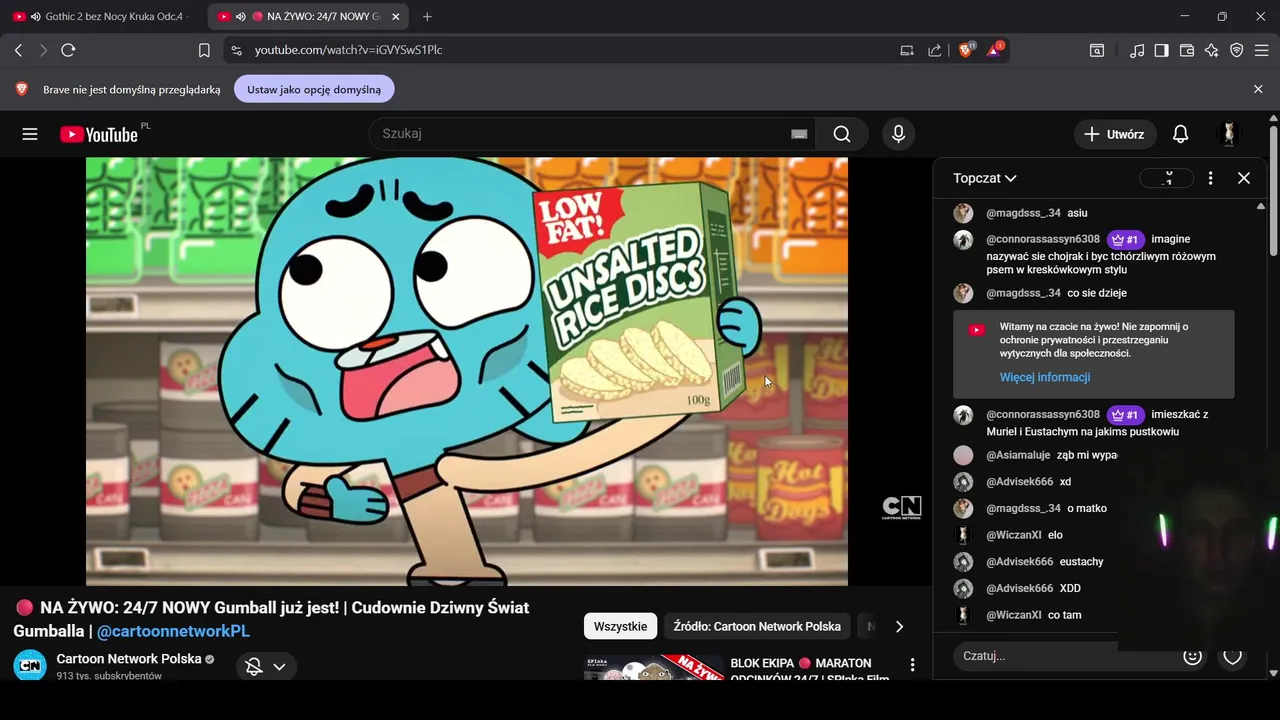This screenshot has height=720, width=1280.
Task: Open options for BLOK EKIPA video
Action: [912, 665]
